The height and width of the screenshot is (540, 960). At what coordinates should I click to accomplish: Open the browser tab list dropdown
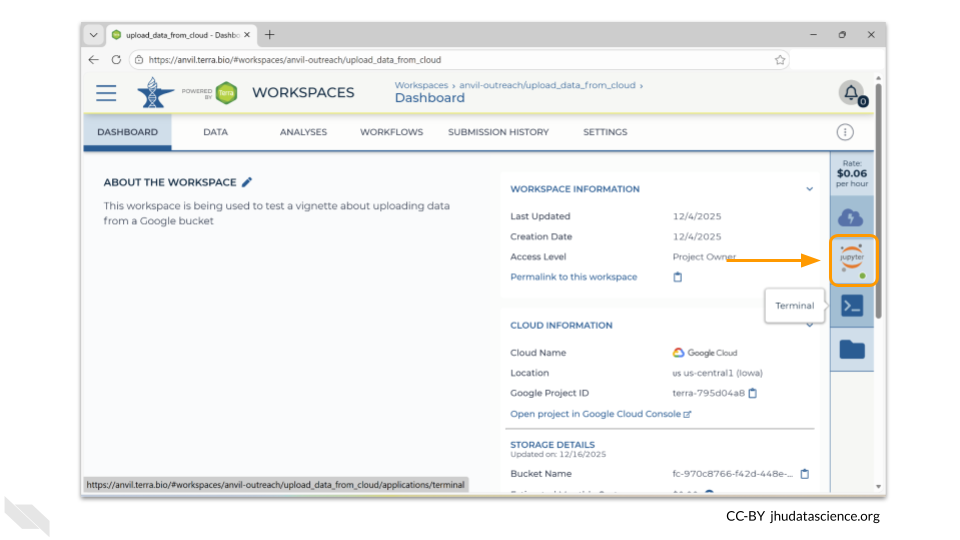[94, 35]
